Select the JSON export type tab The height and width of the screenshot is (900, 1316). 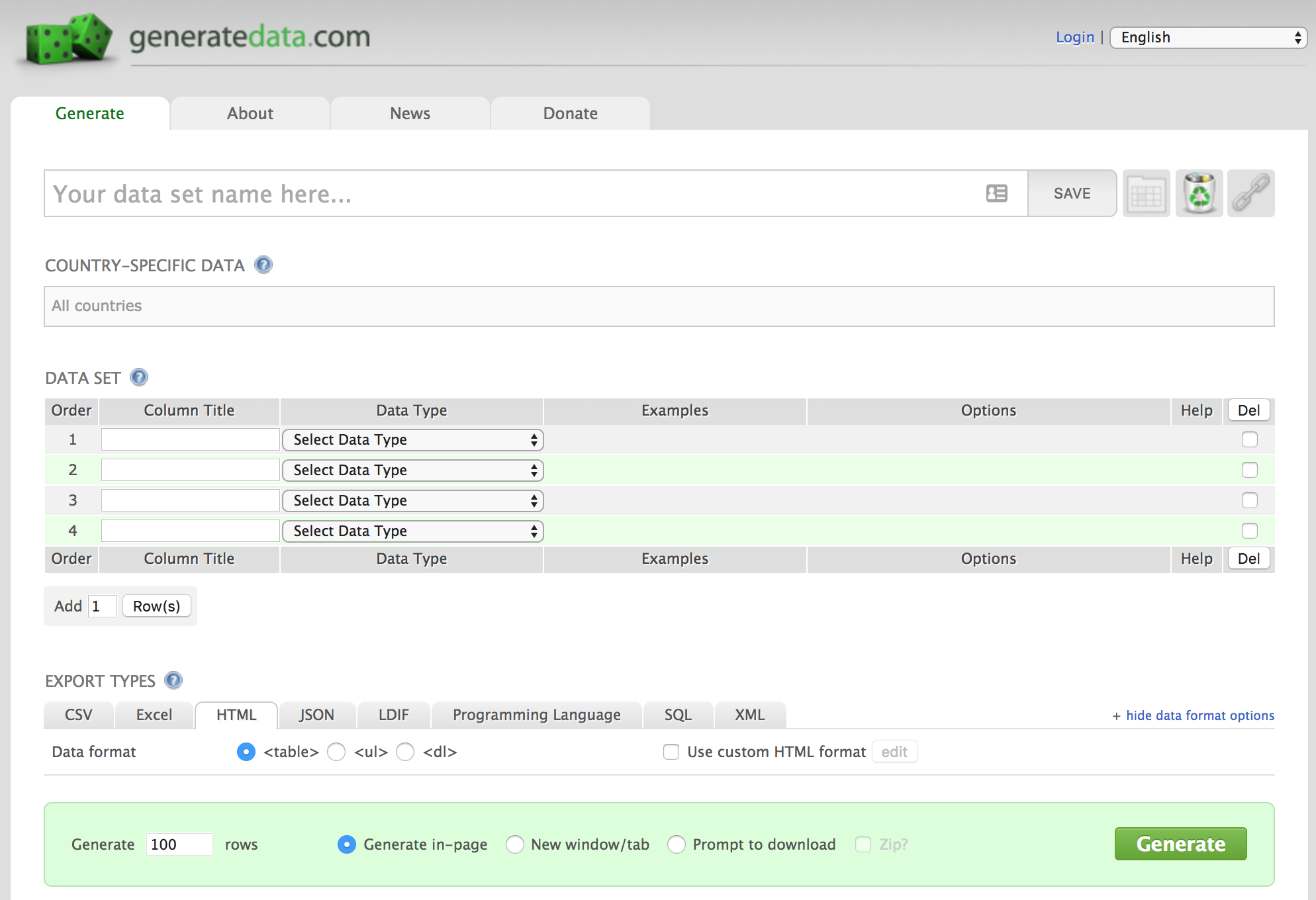tap(316, 715)
